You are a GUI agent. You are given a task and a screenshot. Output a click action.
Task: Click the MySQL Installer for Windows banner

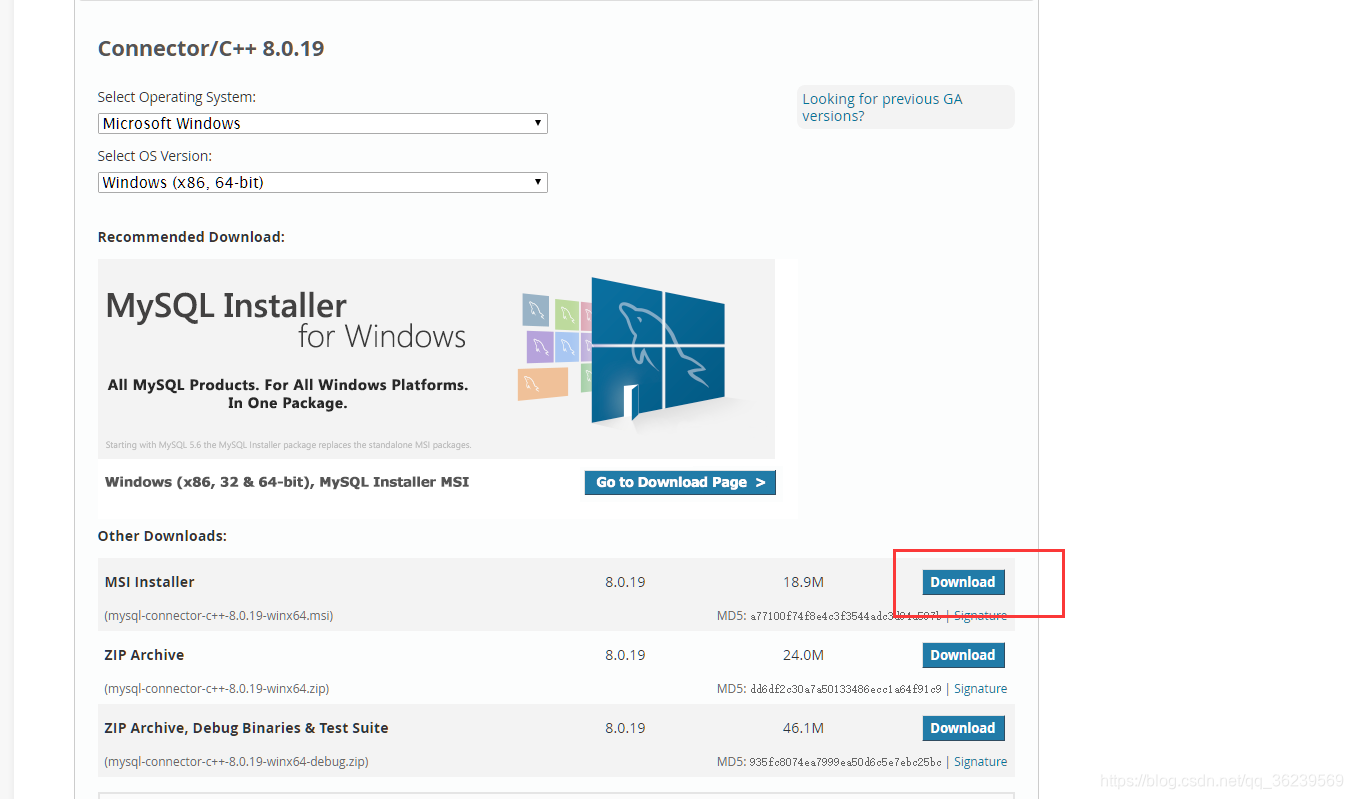436,359
